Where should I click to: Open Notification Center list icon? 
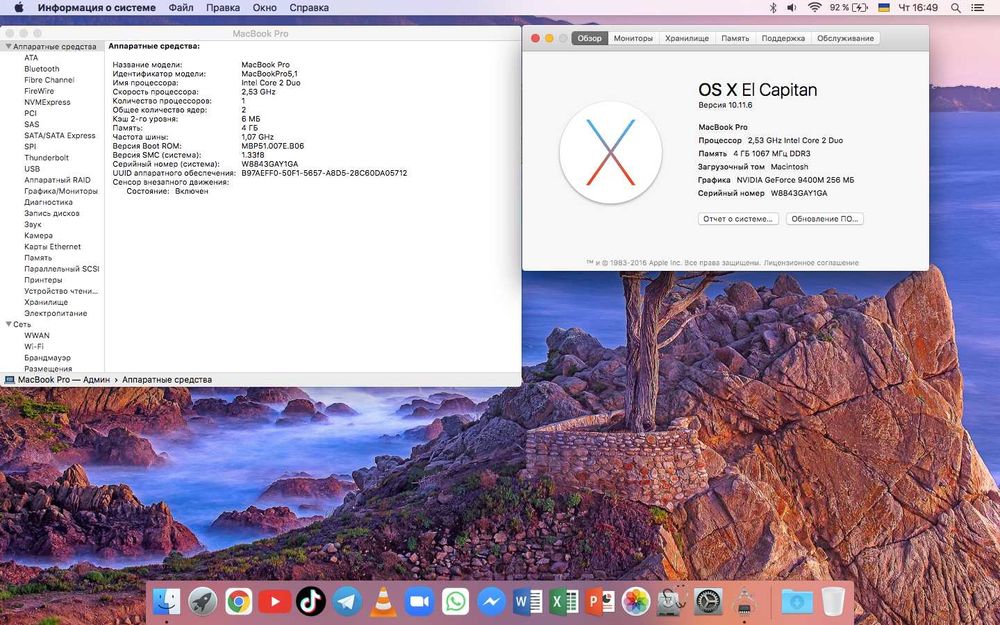(977, 8)
